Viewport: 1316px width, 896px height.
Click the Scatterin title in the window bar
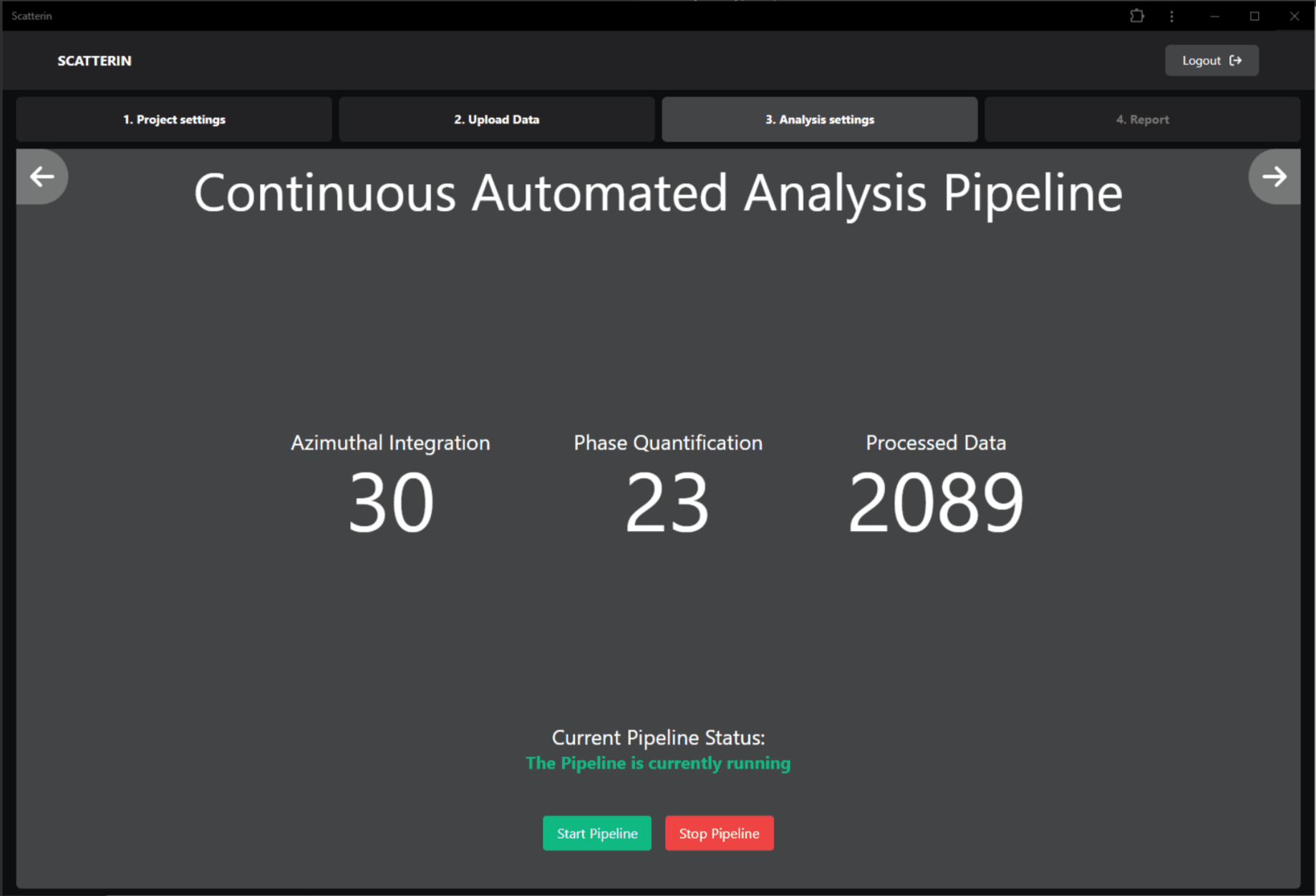click(32, 16)
